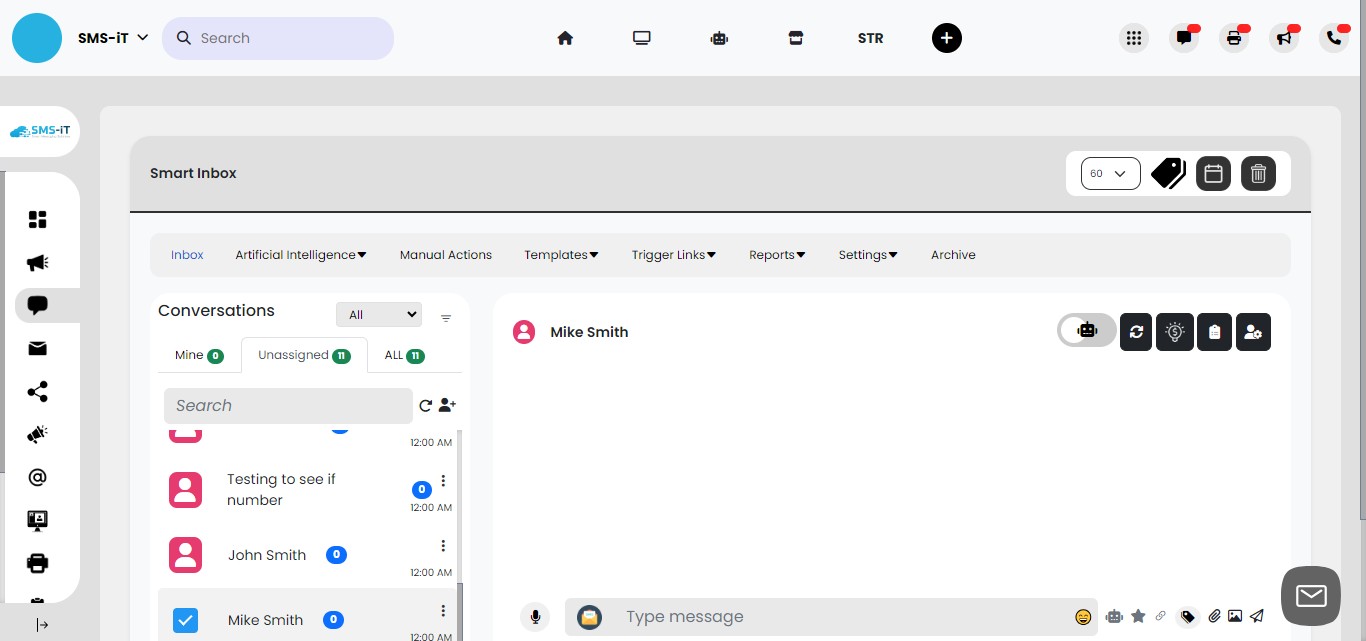The image size is (1366, 641).
Task: Open envelope icon in left sidebar
Action: pos(38,349)
